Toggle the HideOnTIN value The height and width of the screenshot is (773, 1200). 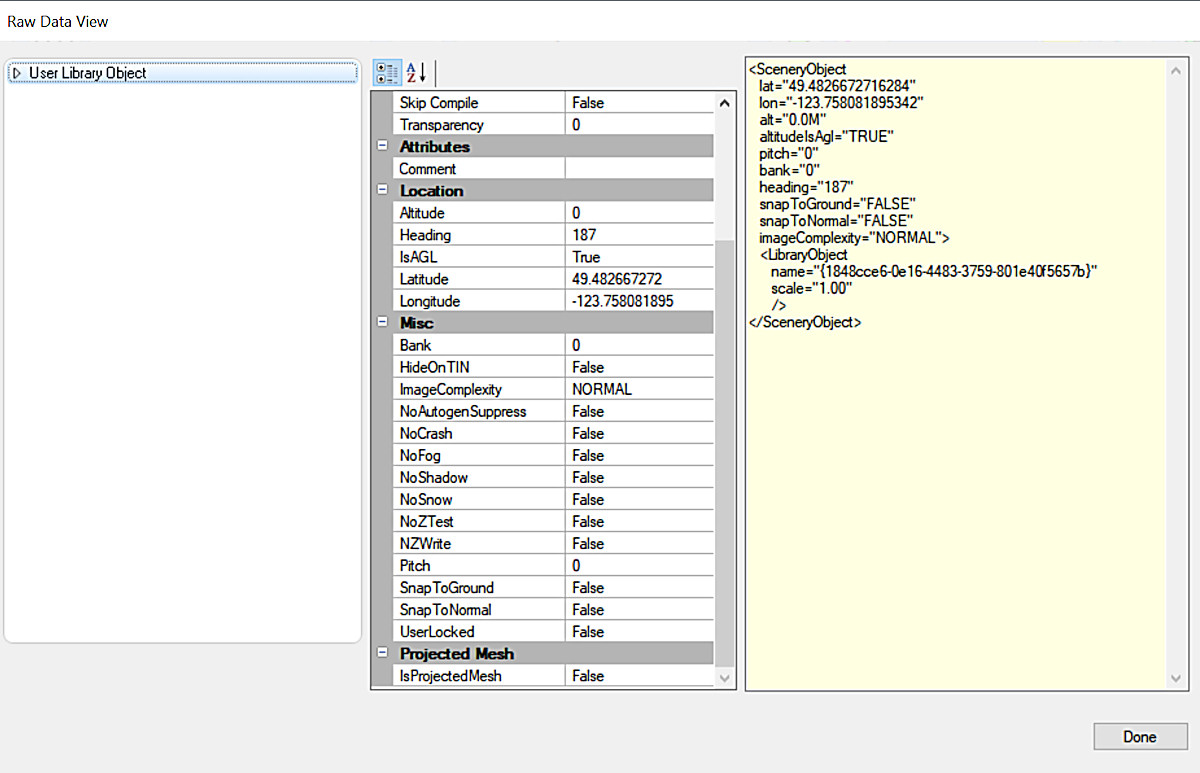point(640,367)
